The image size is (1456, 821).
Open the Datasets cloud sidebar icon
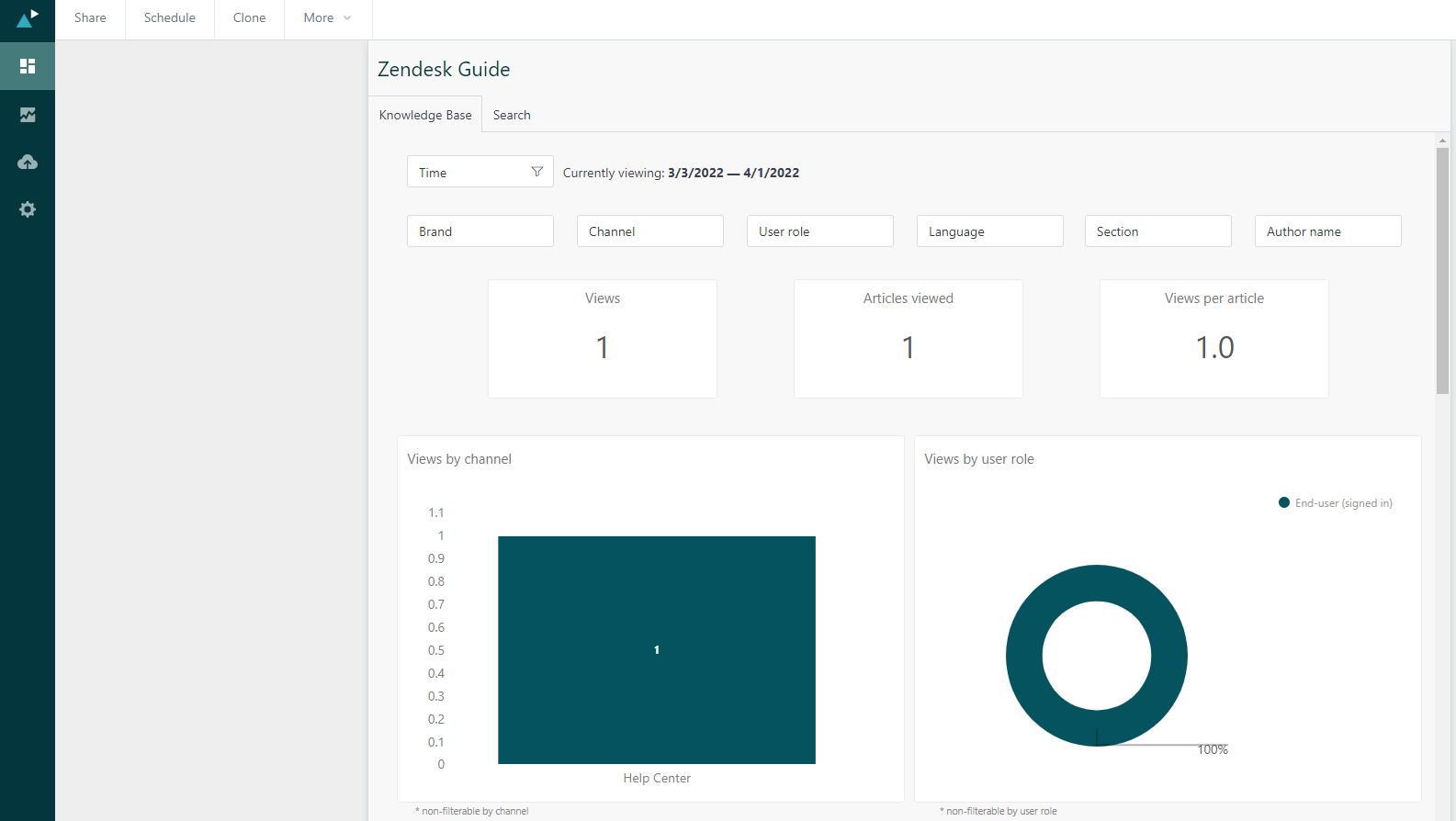28,163
